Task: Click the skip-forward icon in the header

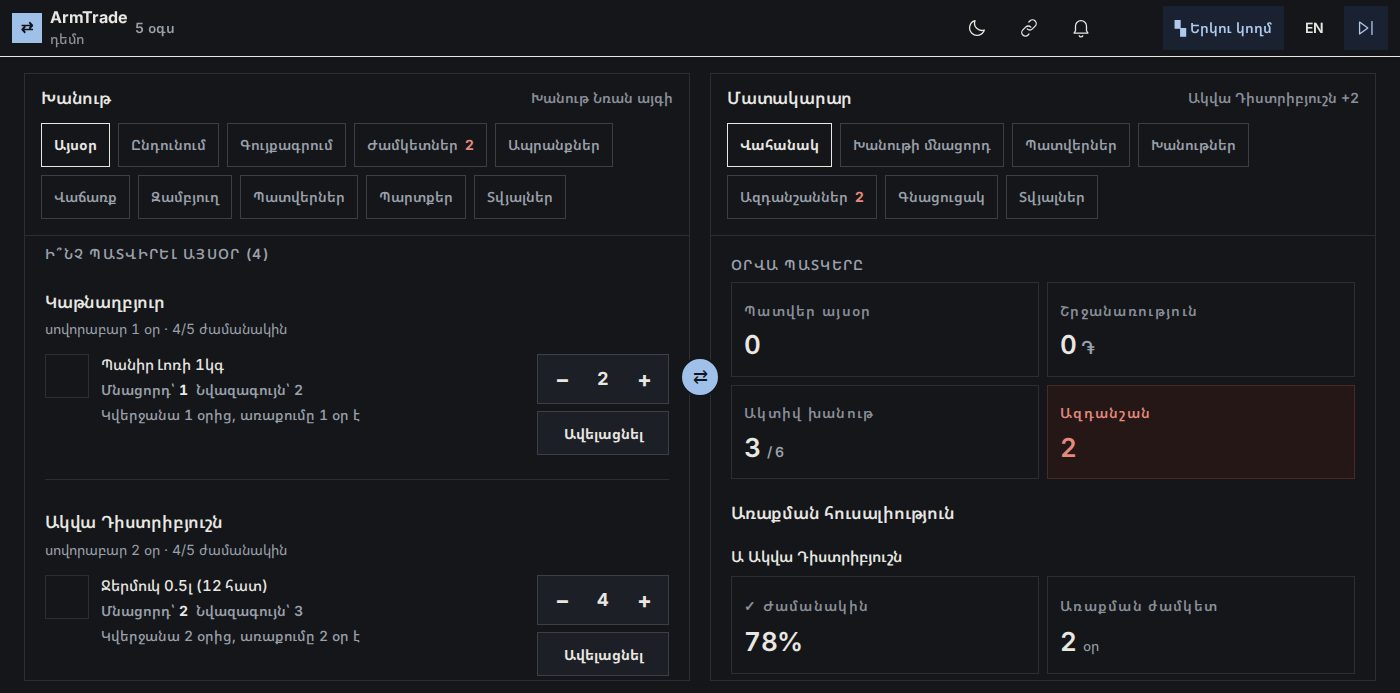Action: click(x=1366, y=28)
